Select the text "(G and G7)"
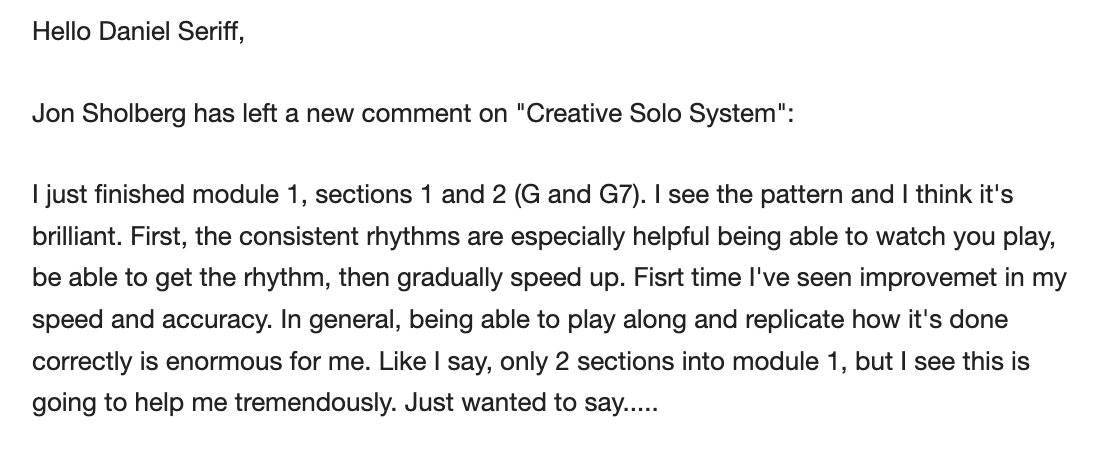The height and width of the screenshot is (454, 1120). (575, 194)
